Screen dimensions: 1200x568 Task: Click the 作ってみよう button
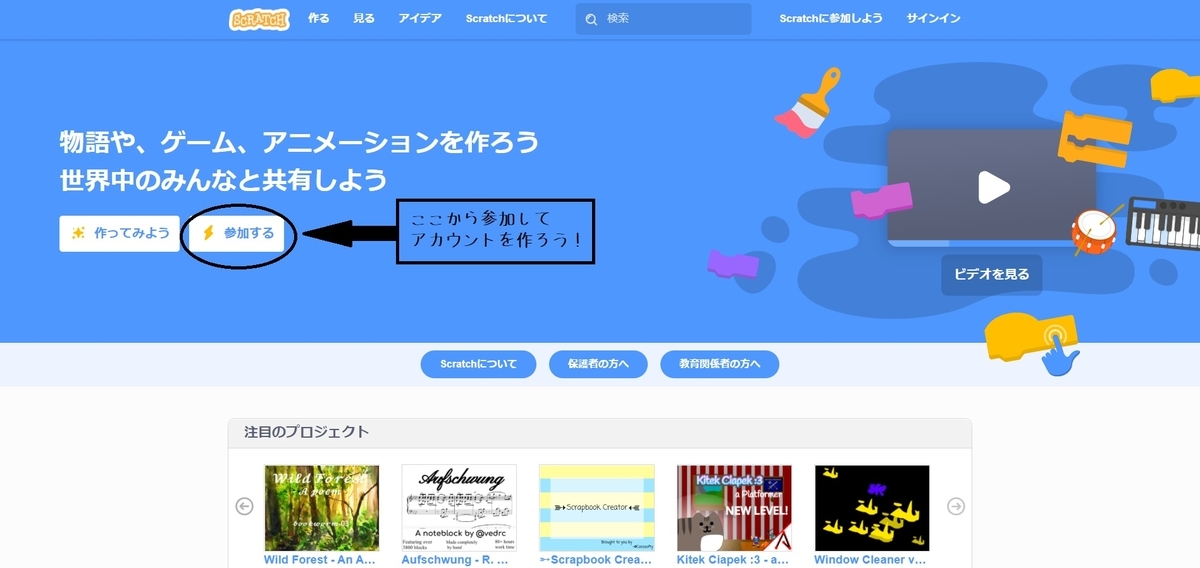coord(119,233)
